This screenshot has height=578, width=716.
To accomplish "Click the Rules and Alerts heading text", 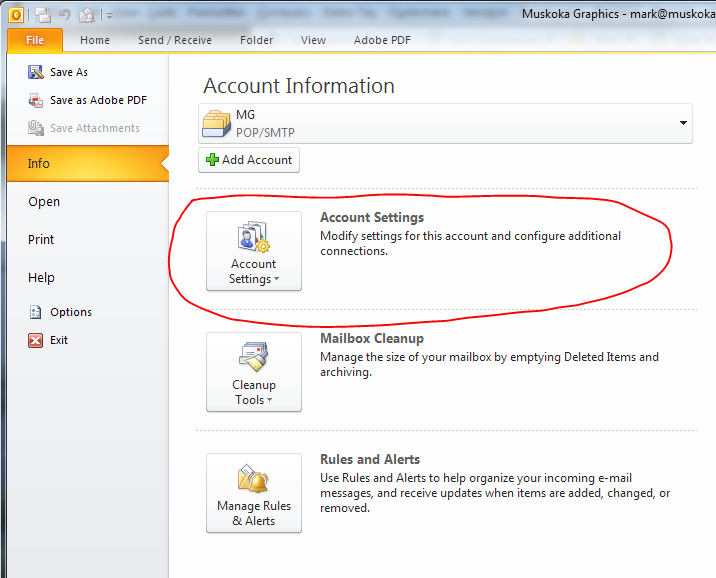I will click(370, 459).
